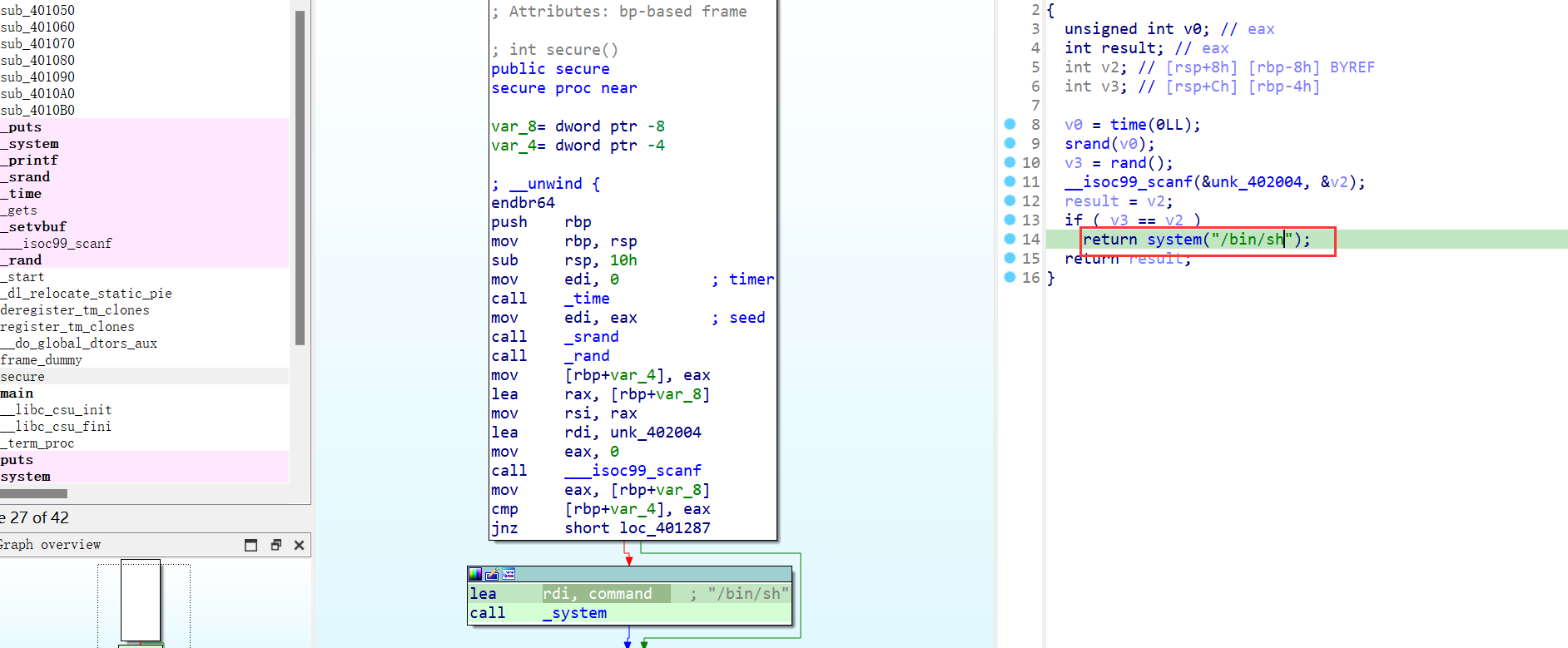Select sub_401060 in functions list
Screen dimensions: 1568x648
click(144, 27)
